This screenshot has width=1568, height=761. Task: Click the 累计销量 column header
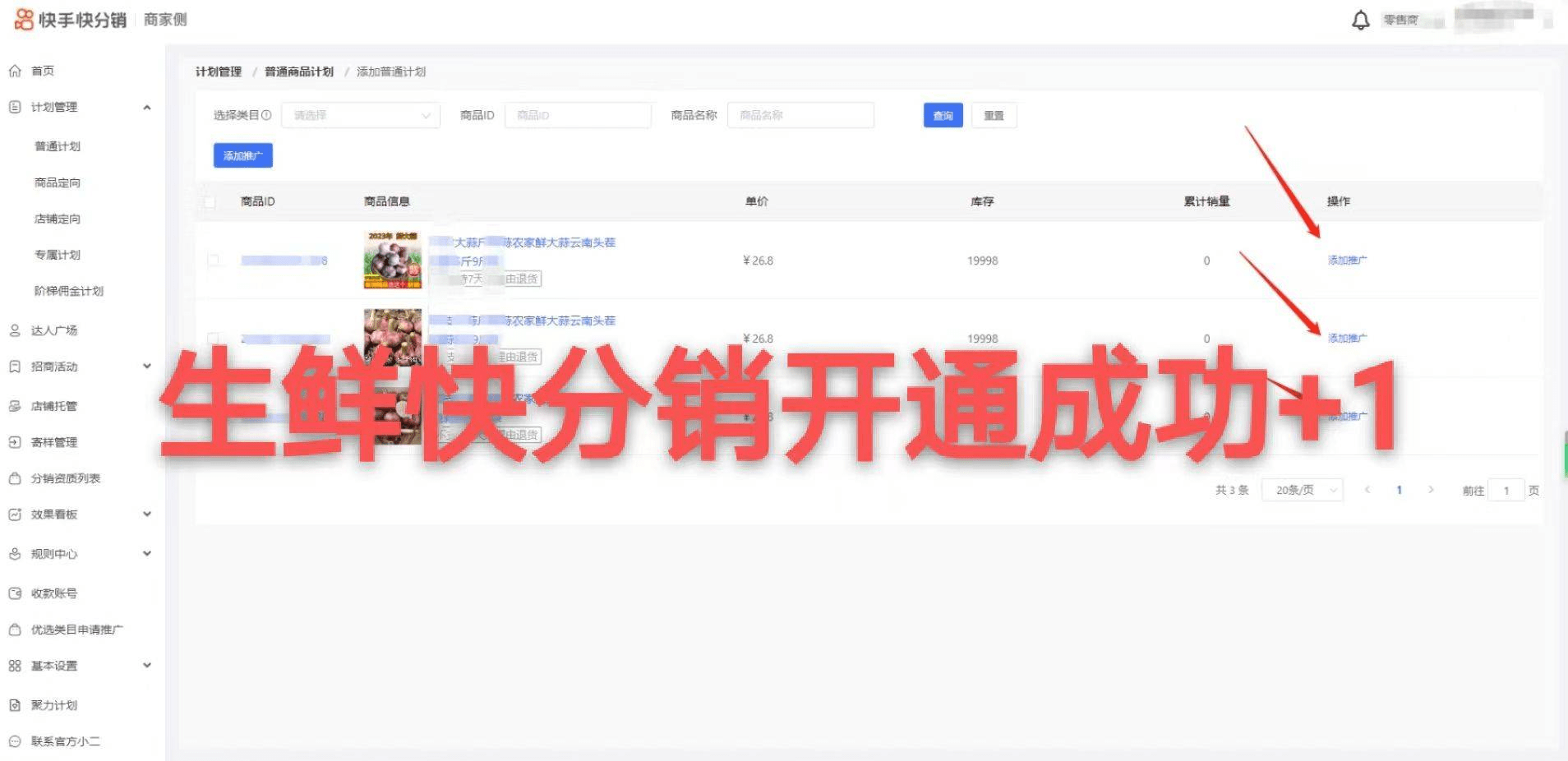click(x=1206, y=201)
